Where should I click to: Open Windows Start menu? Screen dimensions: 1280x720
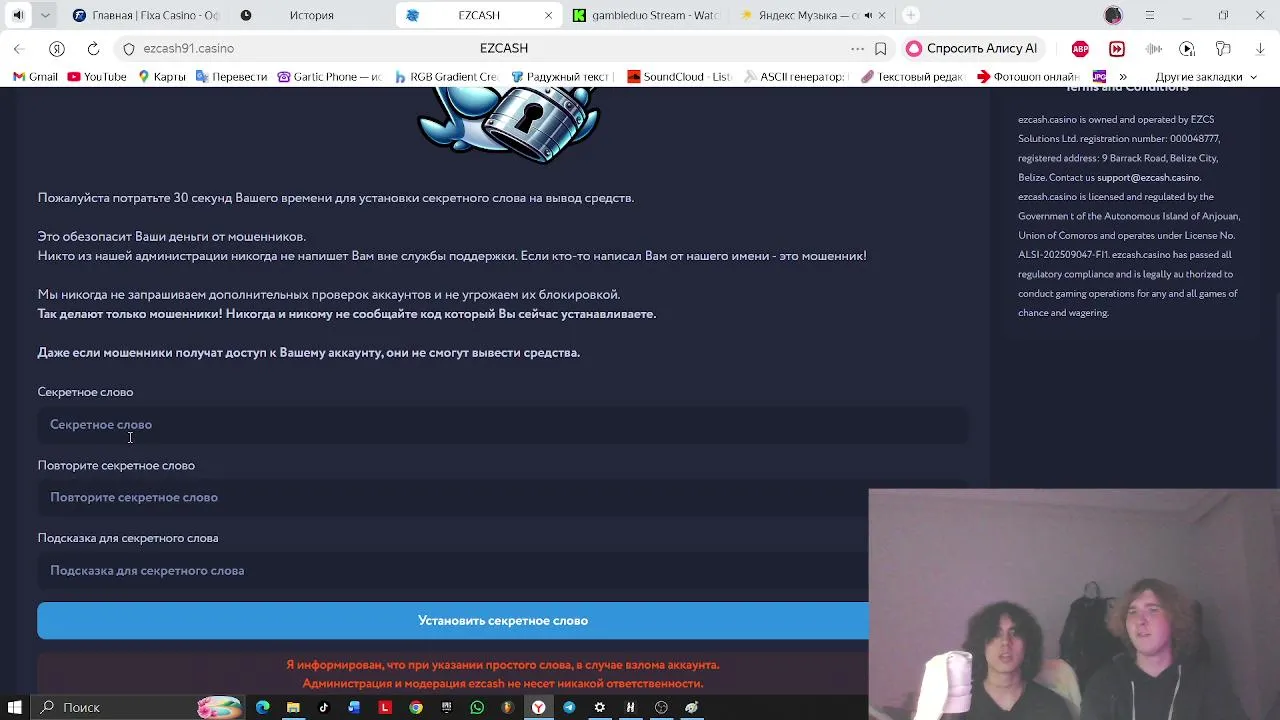15,707
